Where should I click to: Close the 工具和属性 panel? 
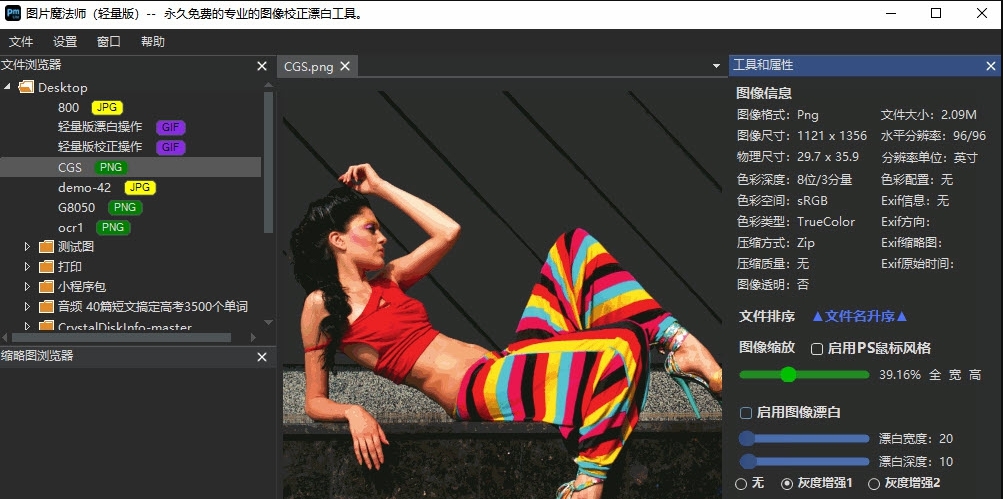point(990,66)
